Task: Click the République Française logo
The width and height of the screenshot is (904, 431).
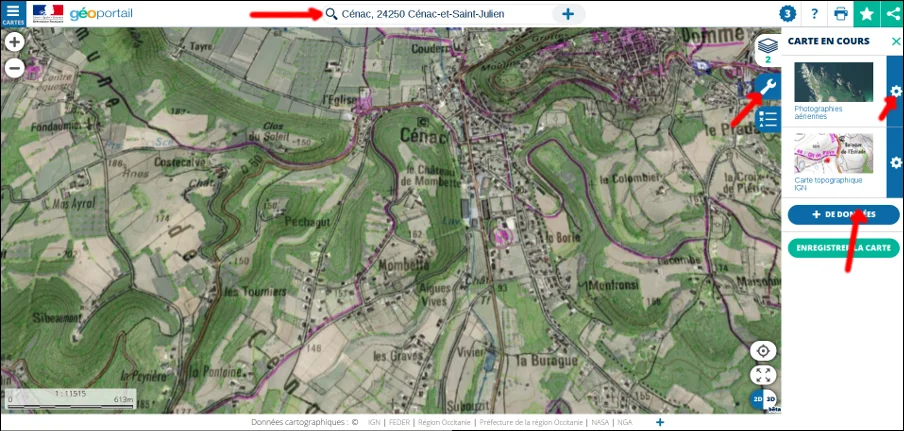Action: [x=48, y=14]
